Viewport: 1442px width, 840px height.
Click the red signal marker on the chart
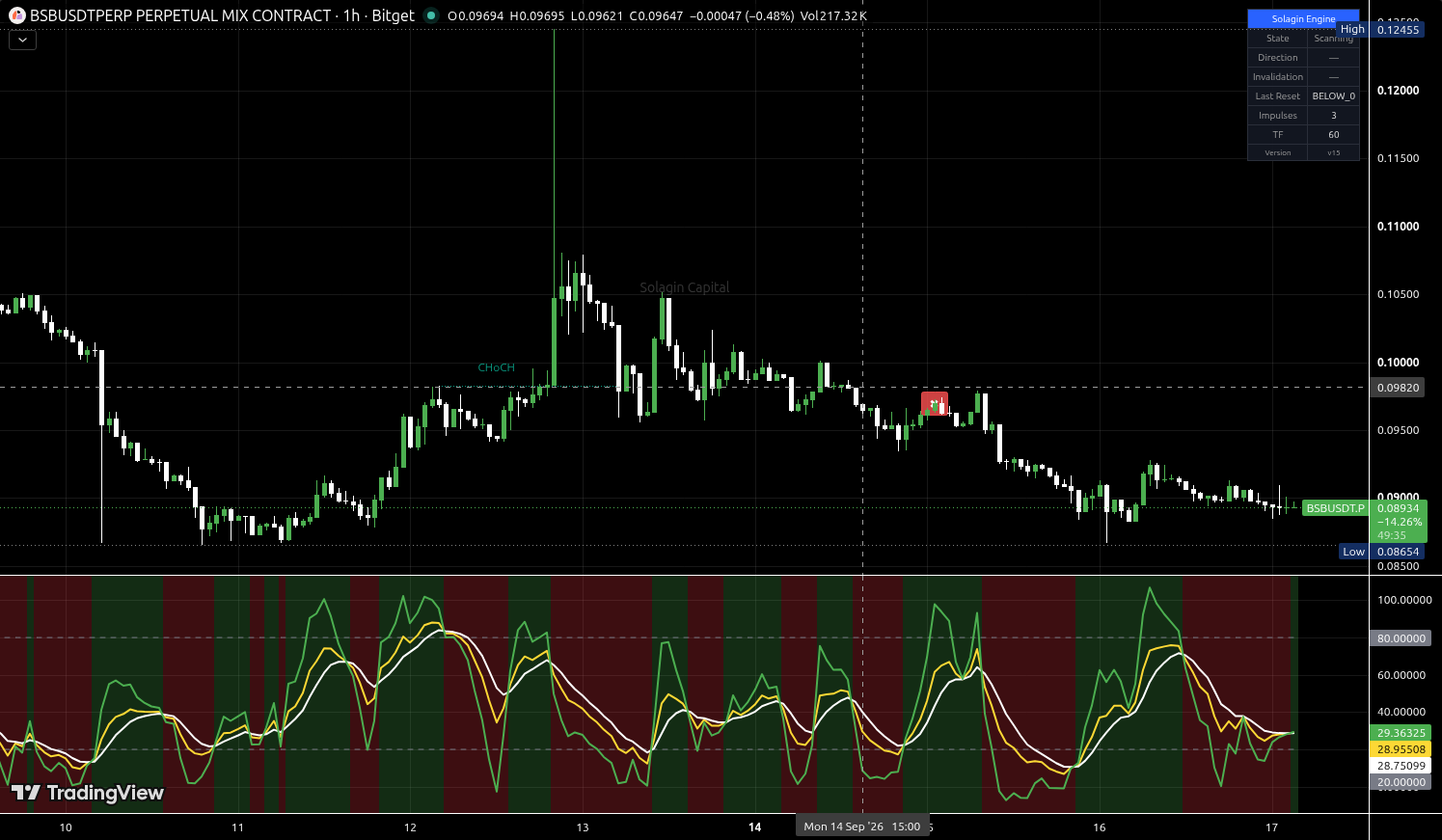point(935,404)
